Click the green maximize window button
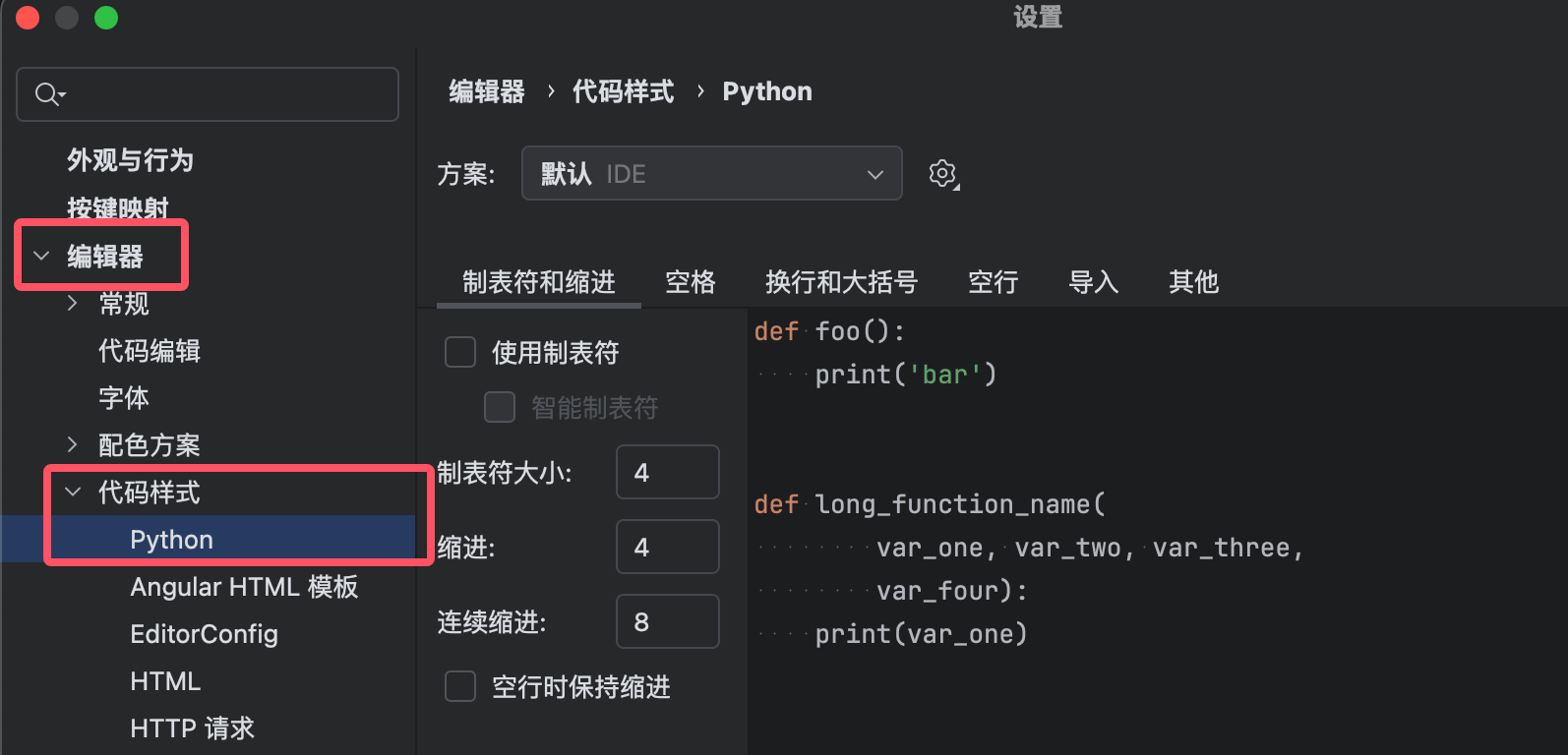Viewport: 1568px width, 755px height. coord(106,18)
